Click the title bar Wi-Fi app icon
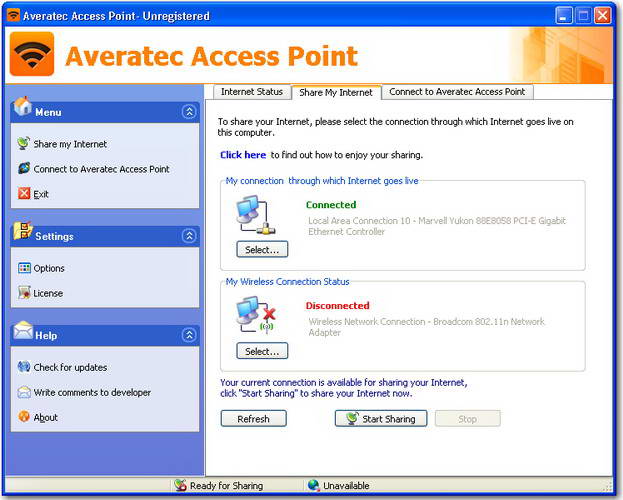Screen dimensions: 623x500 pos(13,16)
